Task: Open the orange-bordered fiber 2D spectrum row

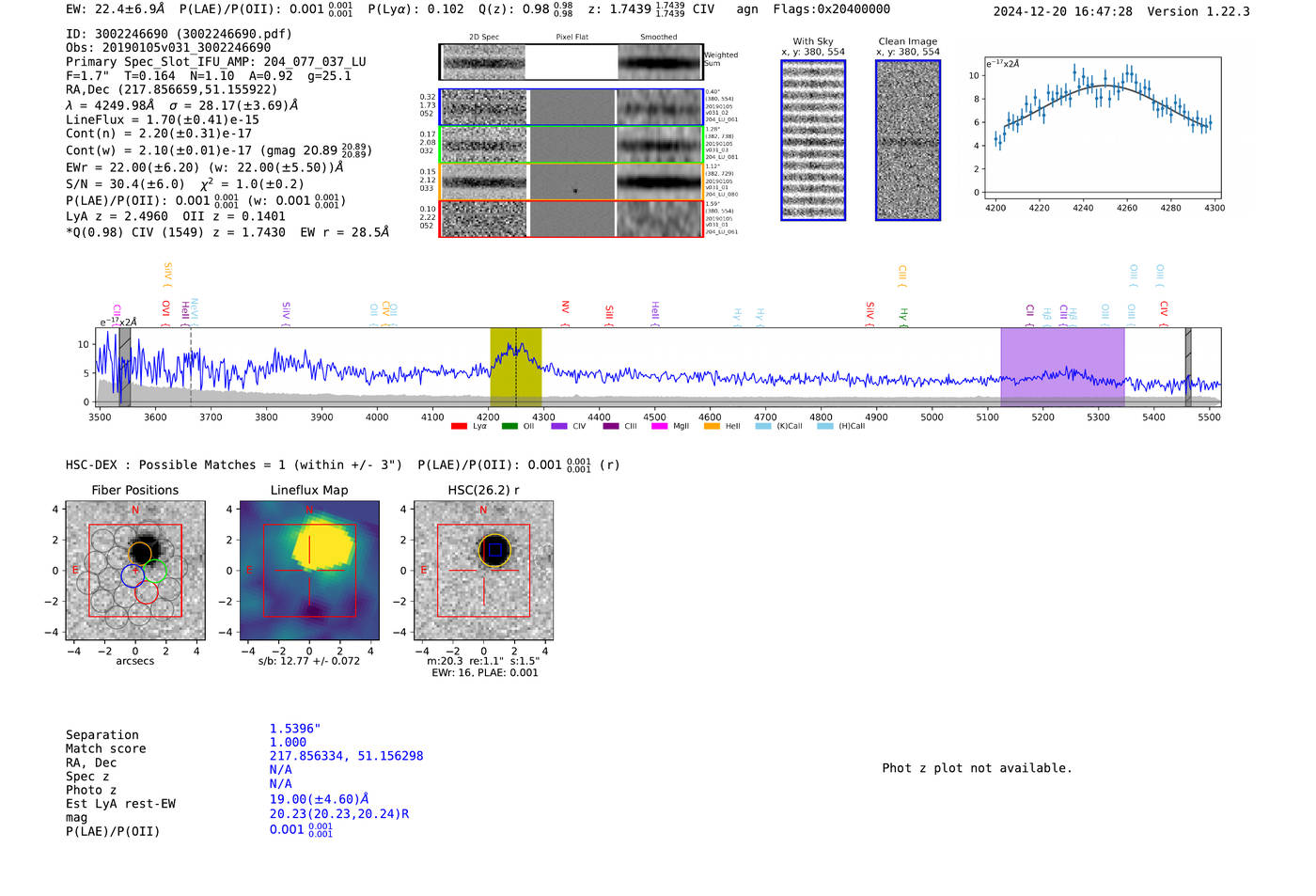Action: 571,181
